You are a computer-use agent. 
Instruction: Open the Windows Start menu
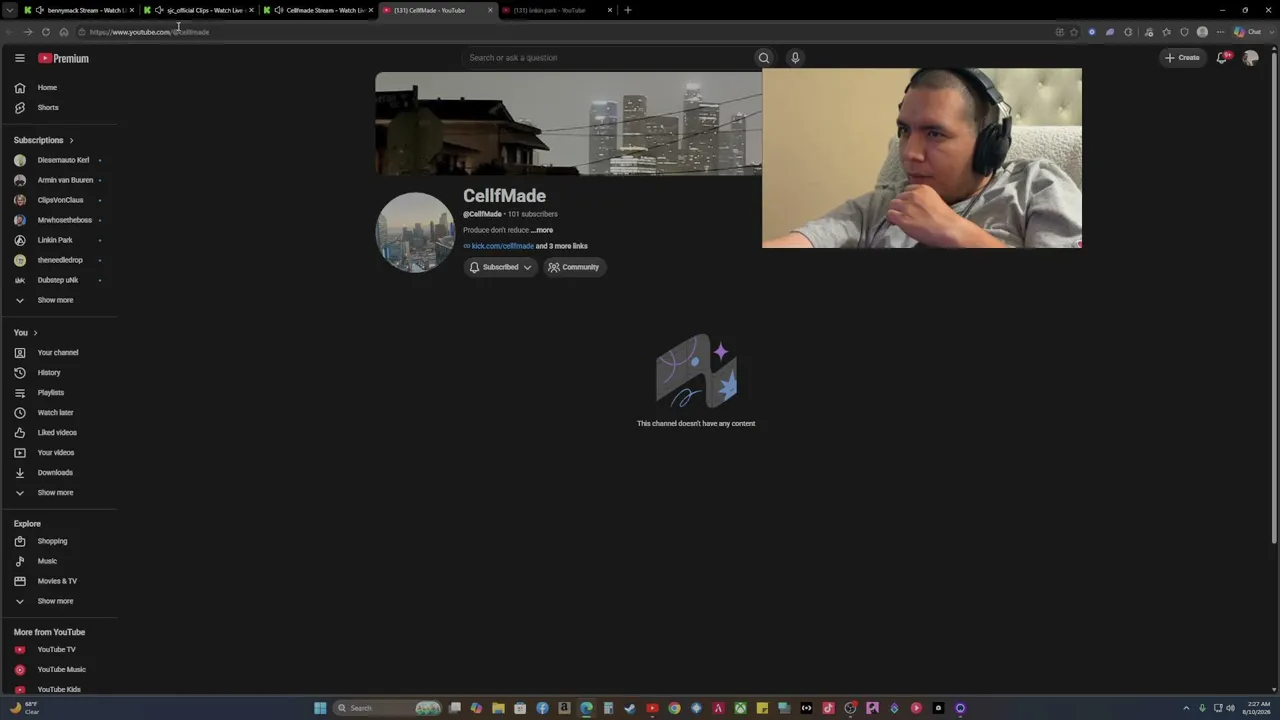tap(320, 708)
